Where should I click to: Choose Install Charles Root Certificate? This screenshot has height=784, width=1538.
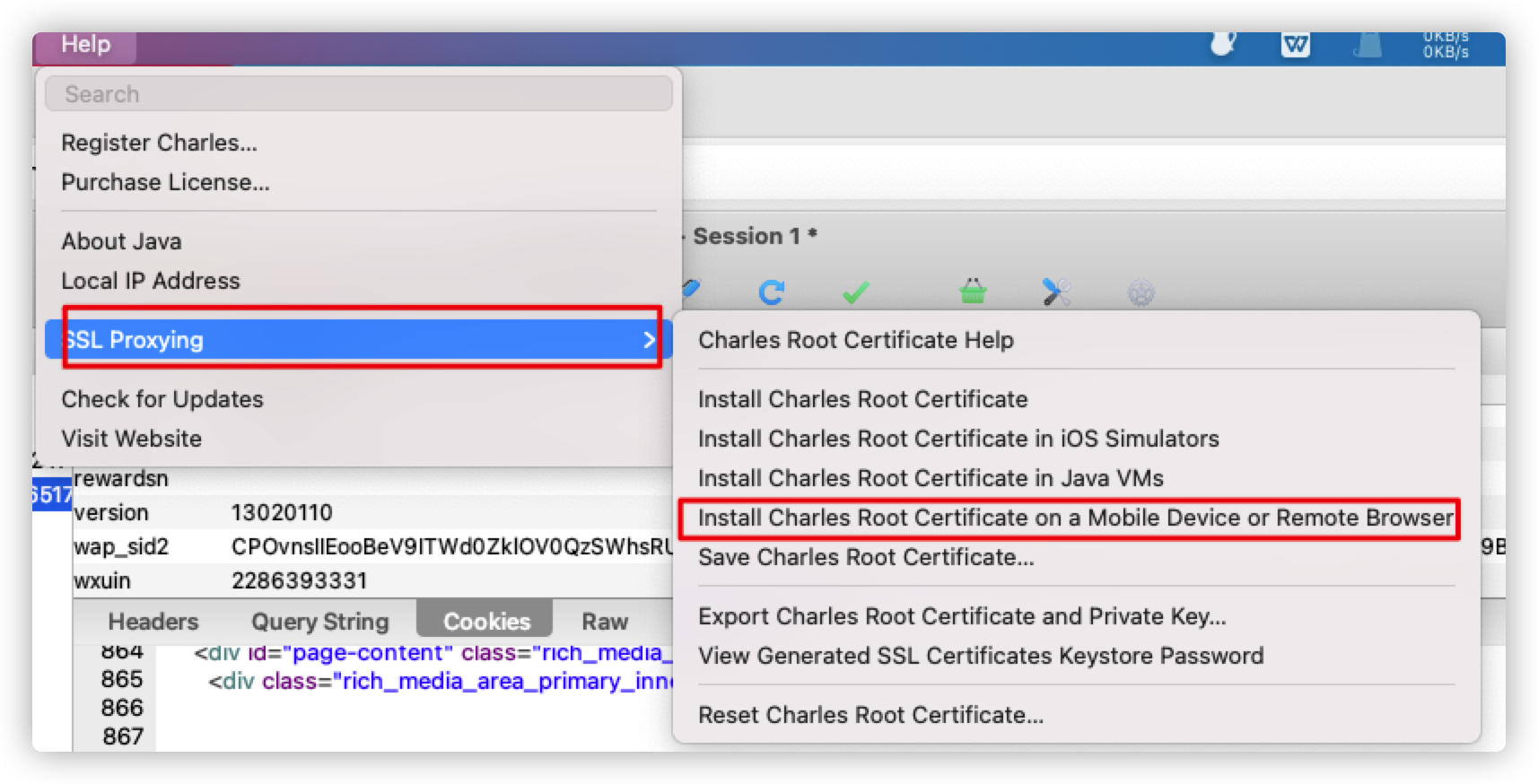click(863, 399)
